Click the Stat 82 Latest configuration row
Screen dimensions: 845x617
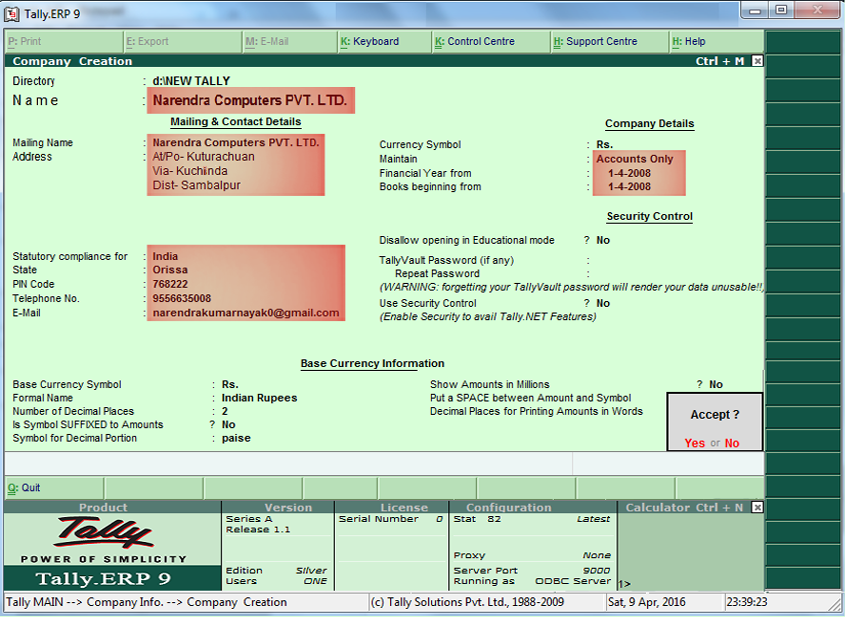coord(532,519)
